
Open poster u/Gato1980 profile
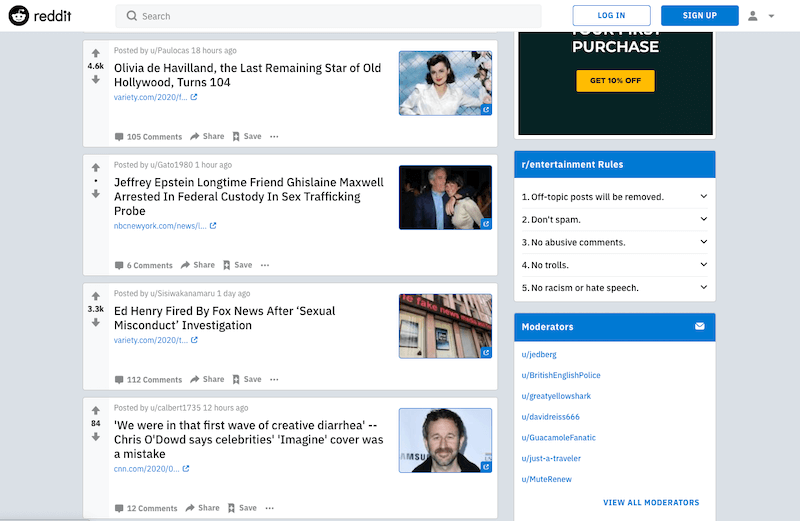(x=171, y=165)
